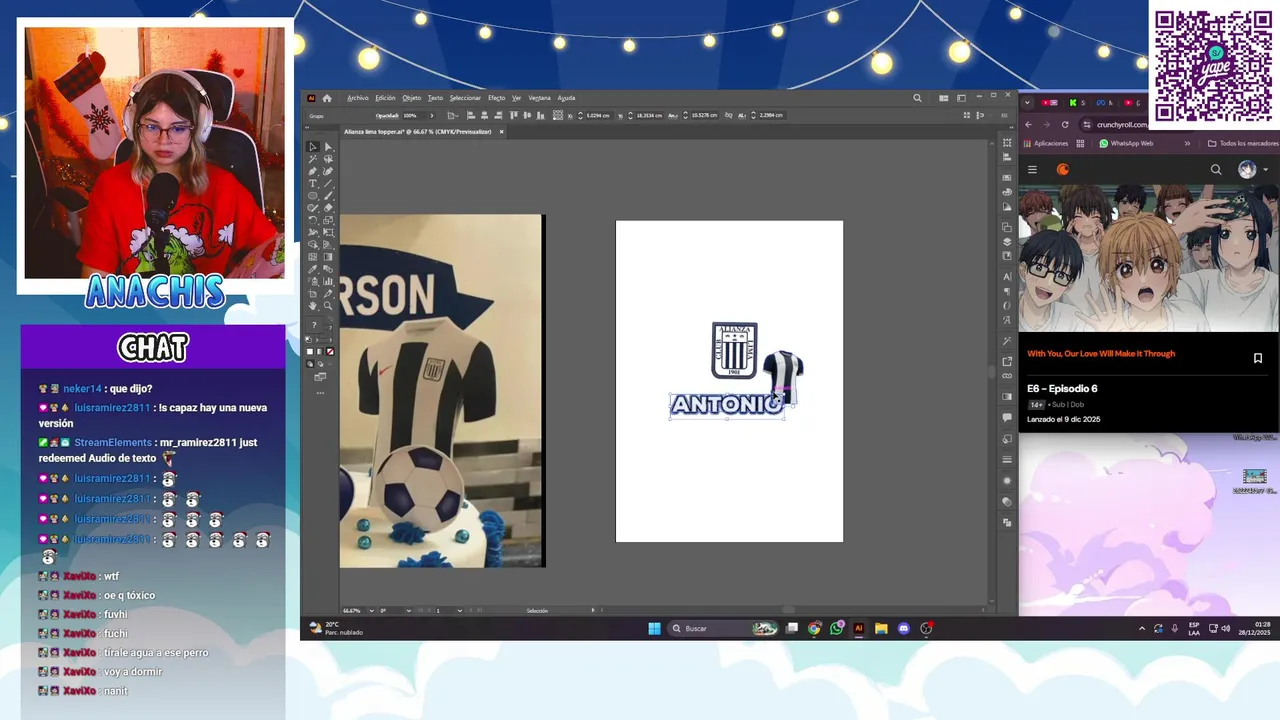Click Illustrator Home icon
The height and width of the screenshot is (720, 1280).
coord(327,98)
